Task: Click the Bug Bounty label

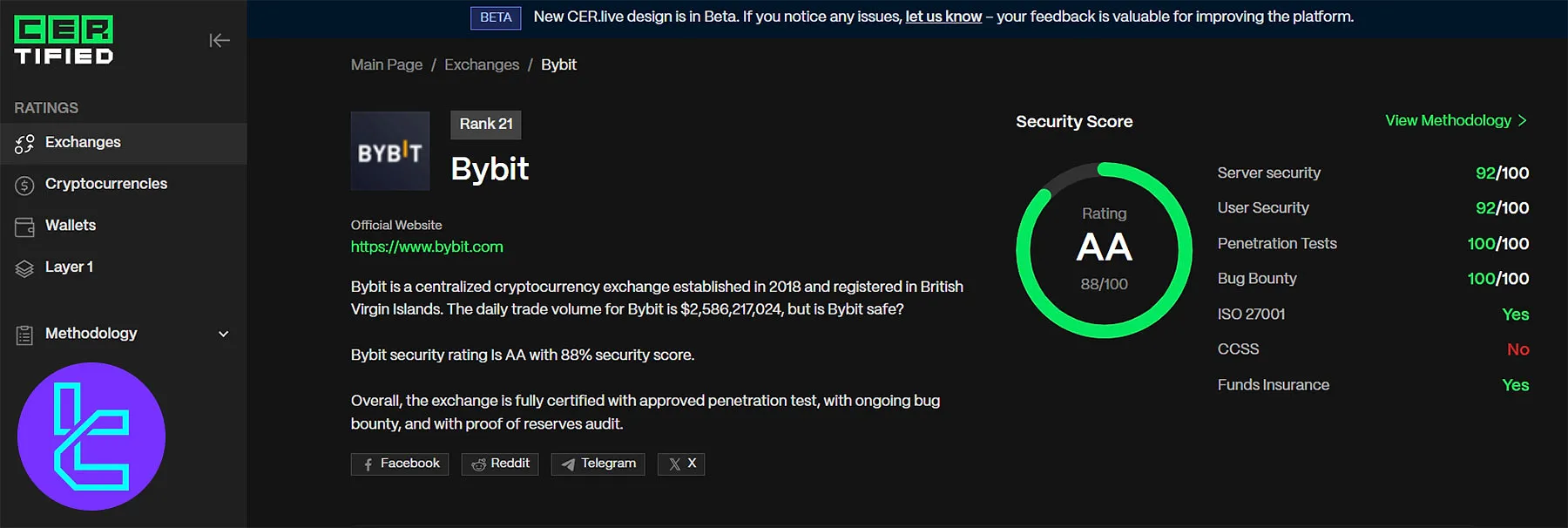Action: pos(1257,279)
